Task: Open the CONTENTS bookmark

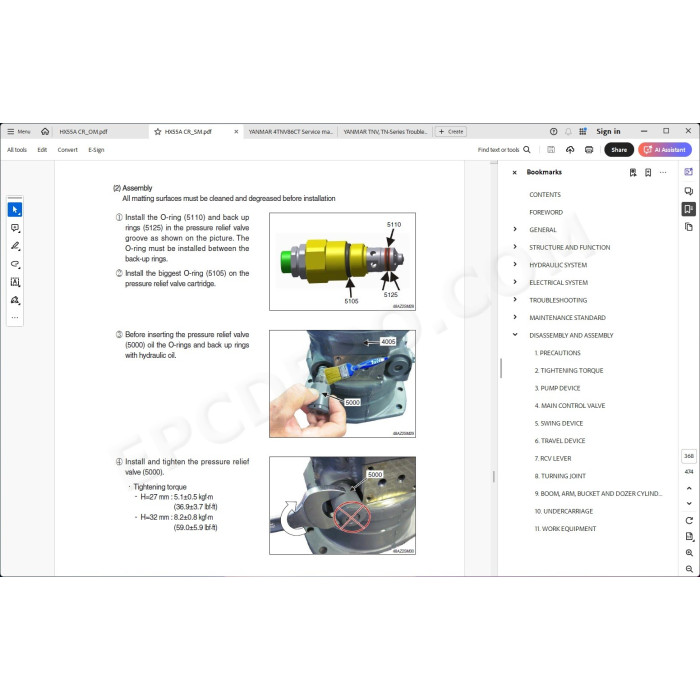Action: click(545, 195)
